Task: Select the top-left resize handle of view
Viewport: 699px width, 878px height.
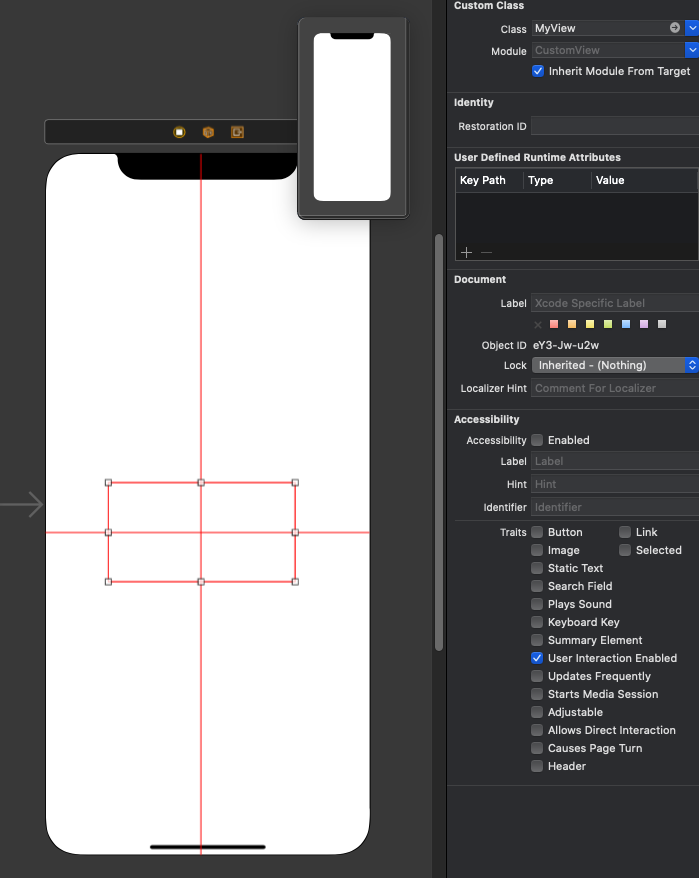Action: pyautogui.click(x=109, y=483)
